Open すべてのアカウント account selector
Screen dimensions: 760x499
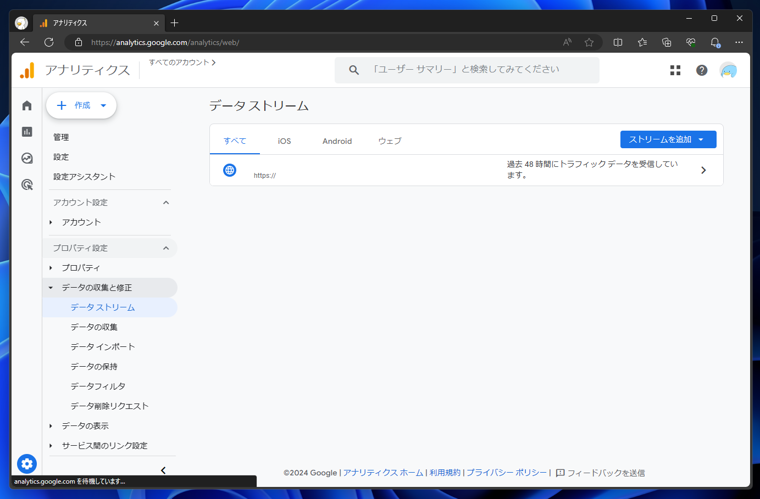click(182, 62)
